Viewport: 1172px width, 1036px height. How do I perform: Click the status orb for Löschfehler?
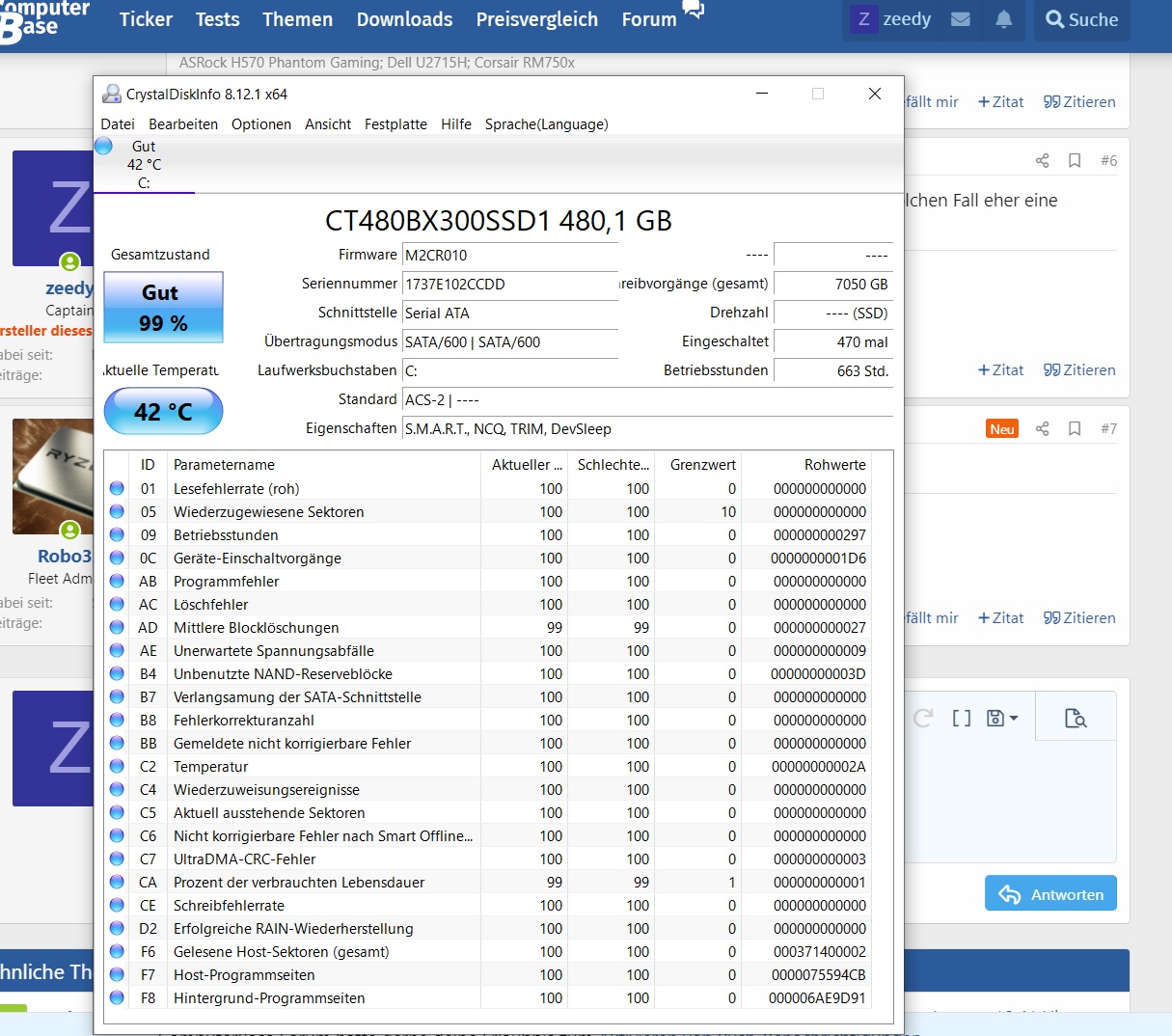tap(117, 604)
